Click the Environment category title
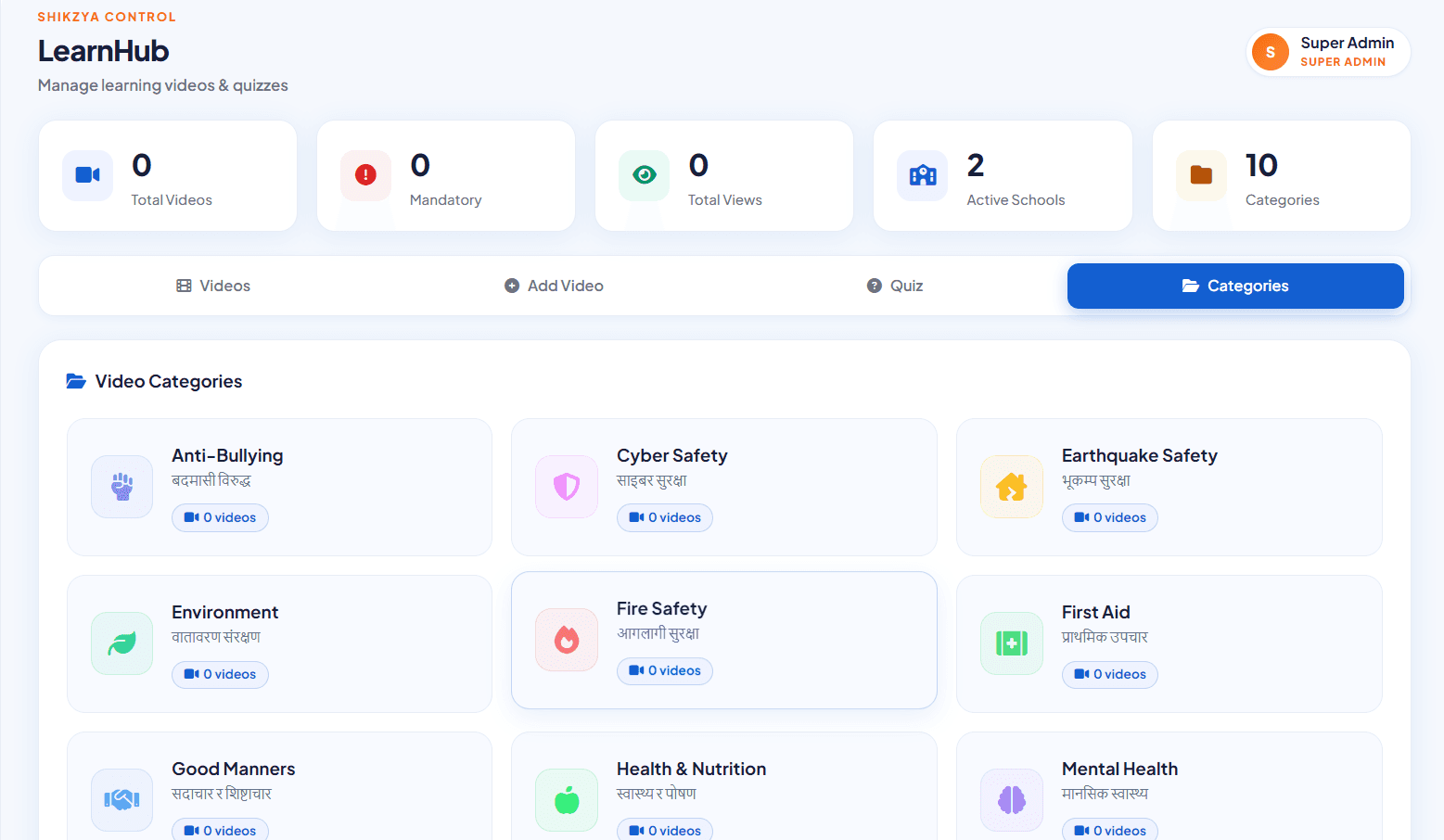The width and height of the screenshot is (1444, 840). point(224,612)
